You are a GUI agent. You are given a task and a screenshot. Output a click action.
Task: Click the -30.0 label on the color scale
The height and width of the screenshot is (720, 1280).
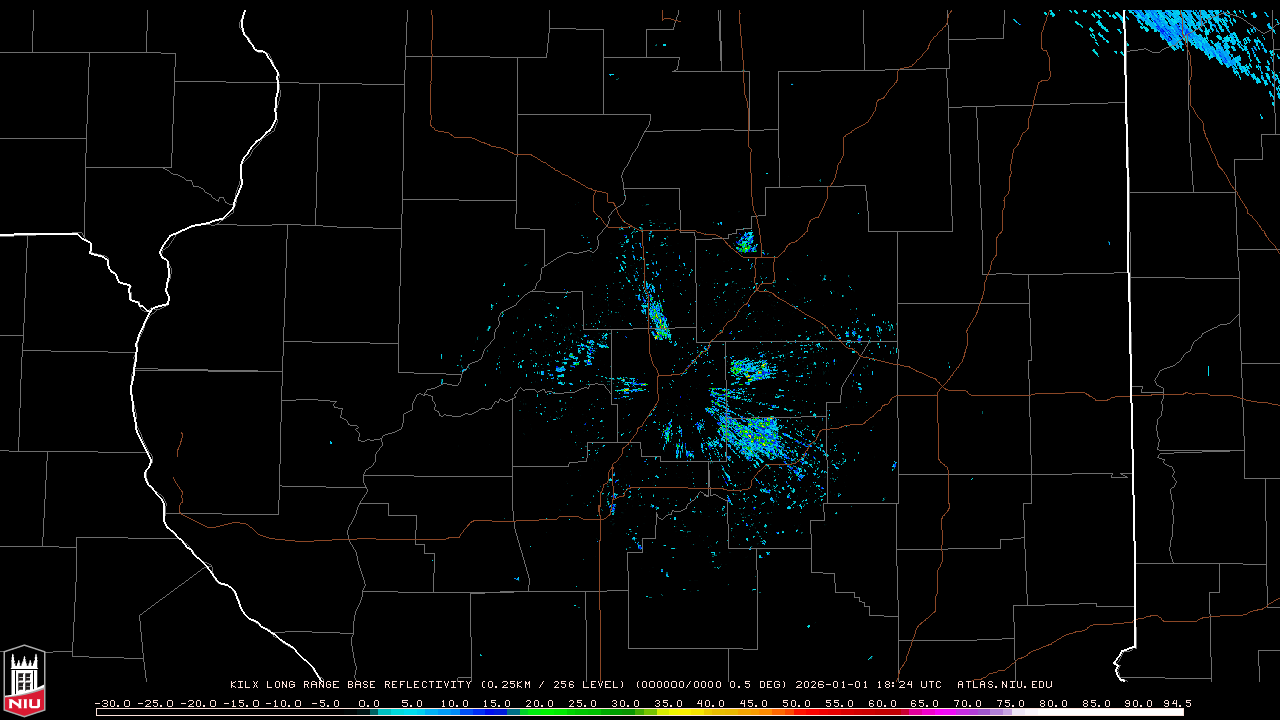112,703
